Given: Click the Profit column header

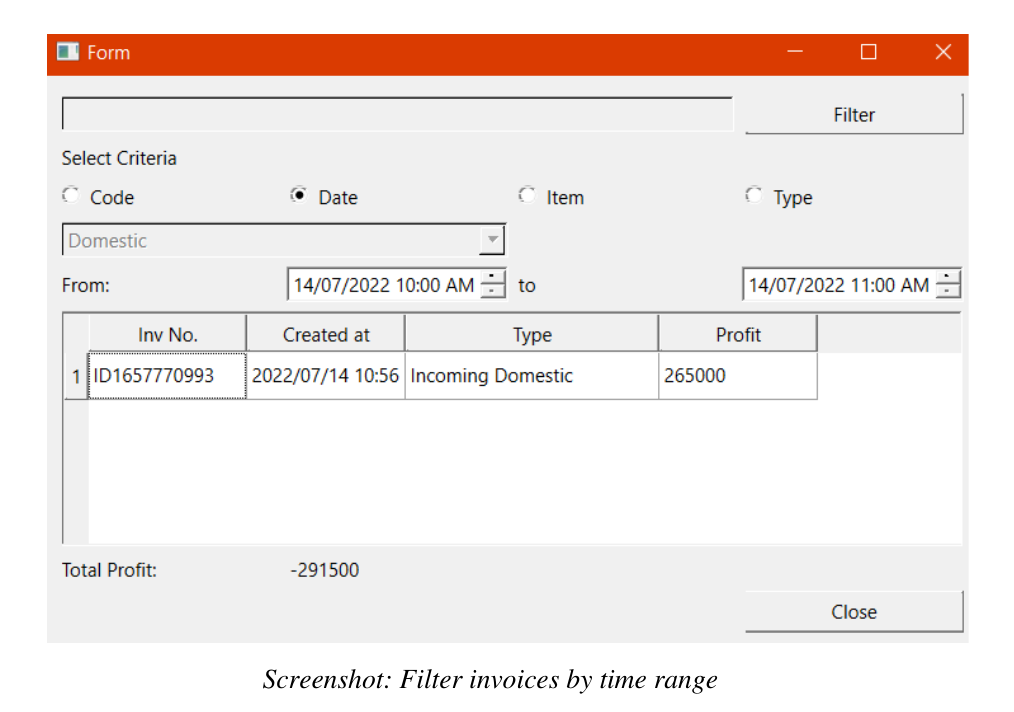Looking at the screenshot, I should (x=738, y=334).
